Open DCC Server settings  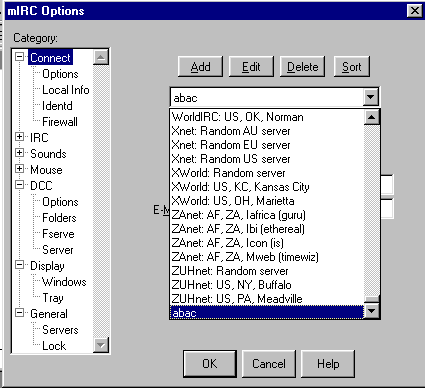pos(58,250)
